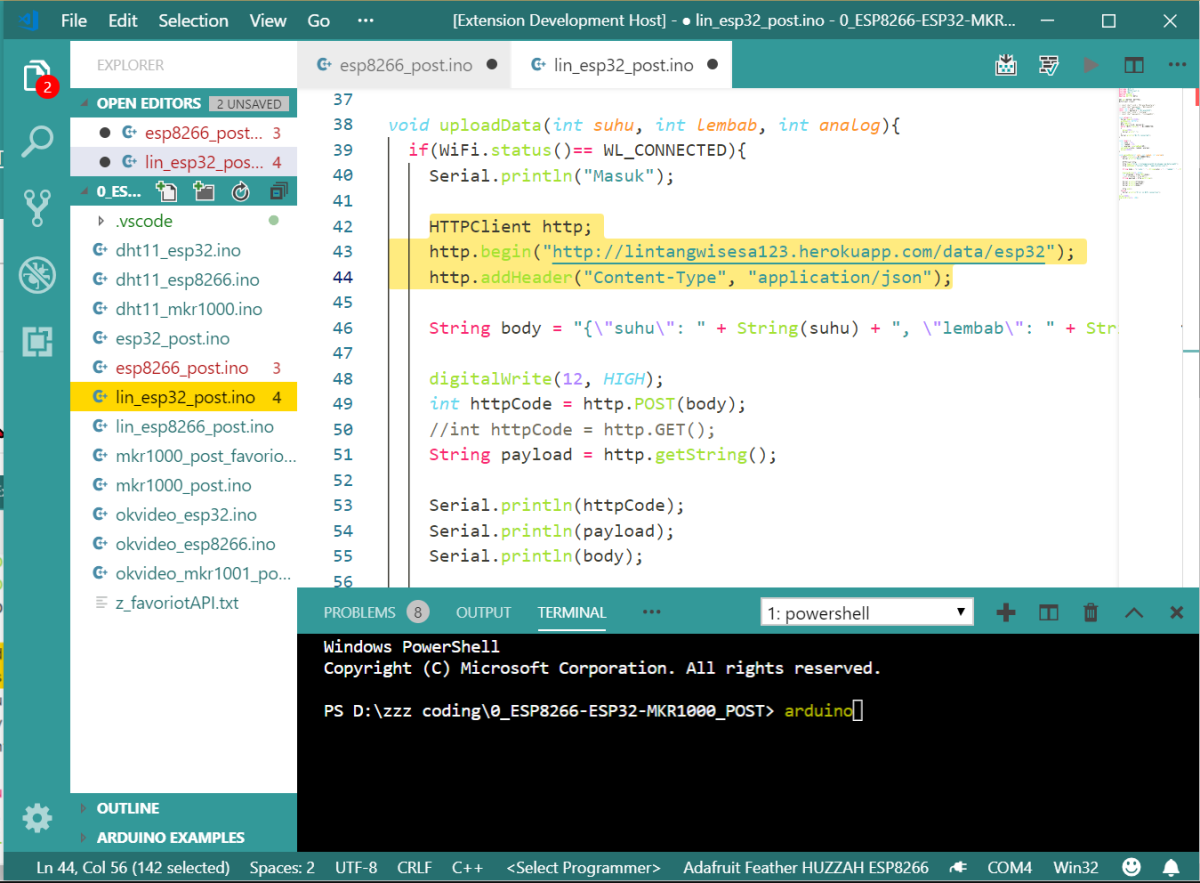Open the Edit menu

point(123,20)
